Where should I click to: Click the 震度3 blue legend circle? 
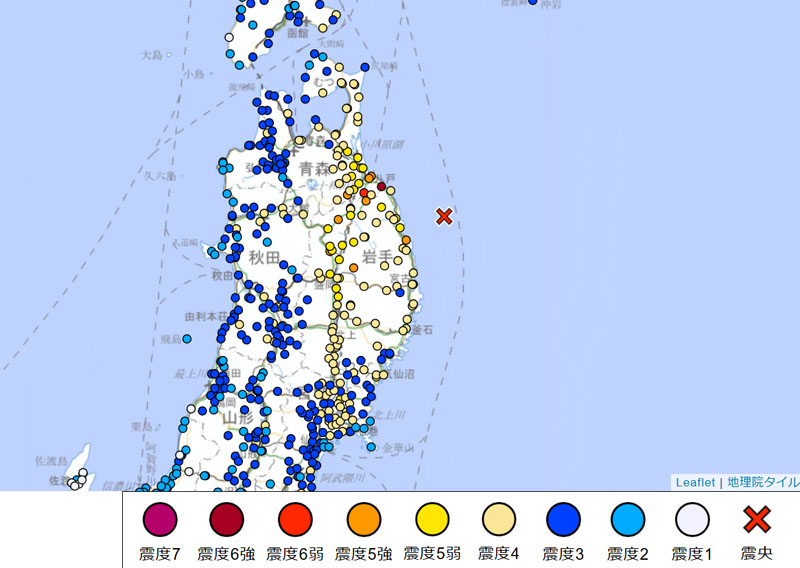(563, 520)
